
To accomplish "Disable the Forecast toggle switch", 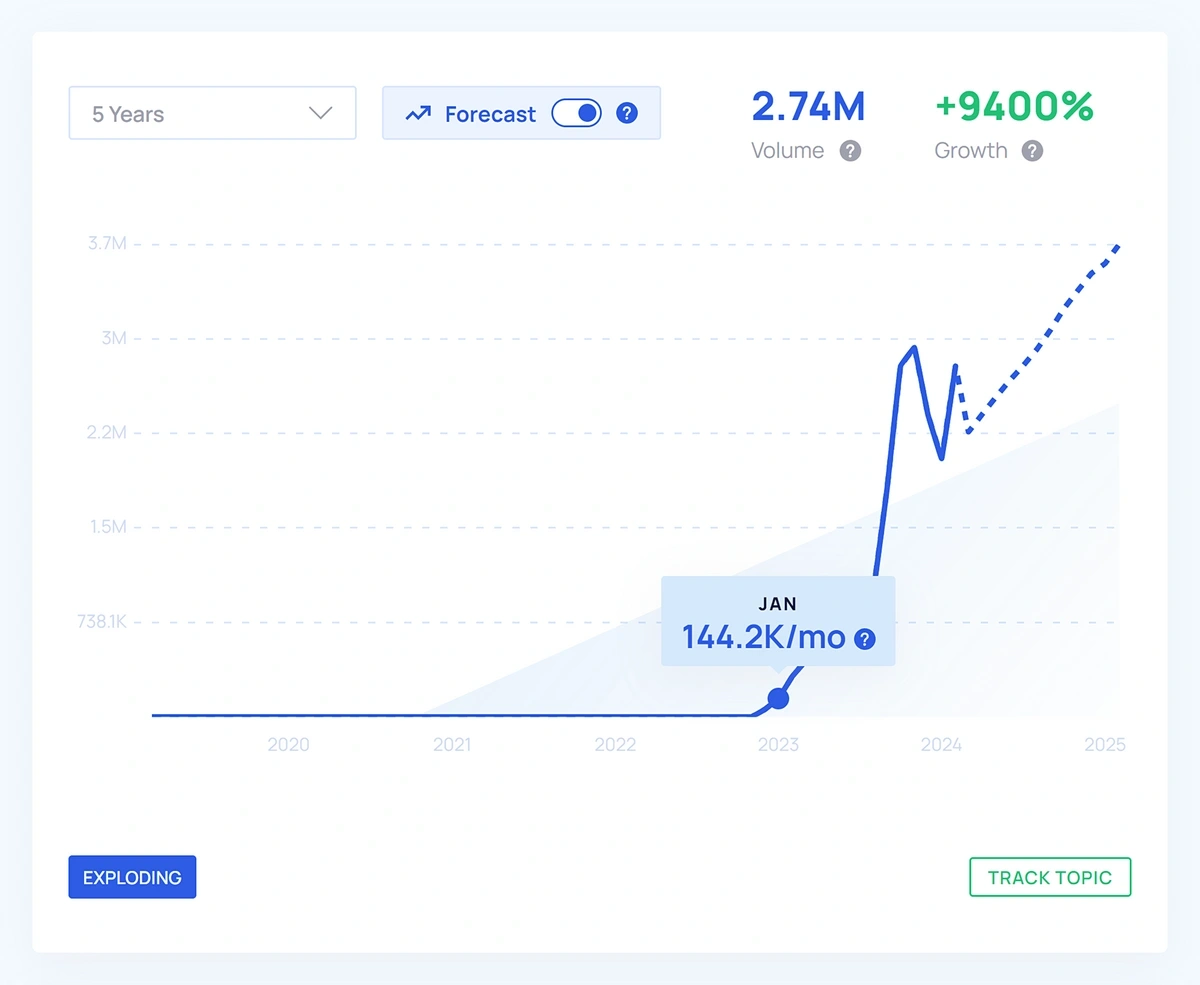I will tap(576, 113).
